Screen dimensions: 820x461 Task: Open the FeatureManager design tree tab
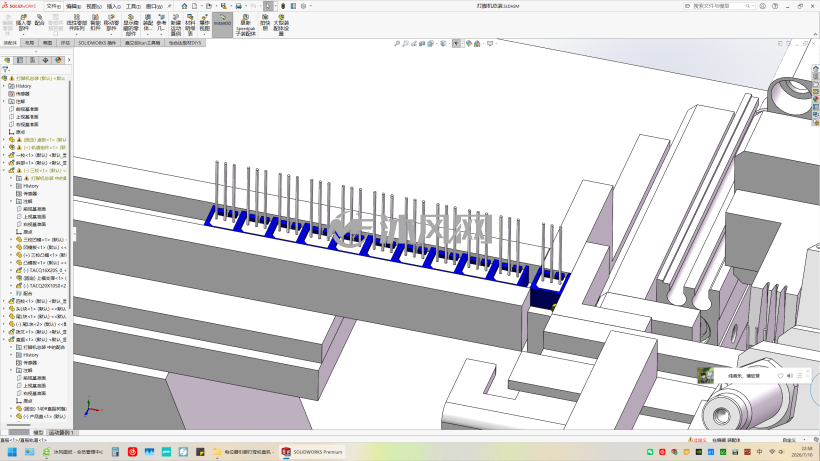click(7, 60)
